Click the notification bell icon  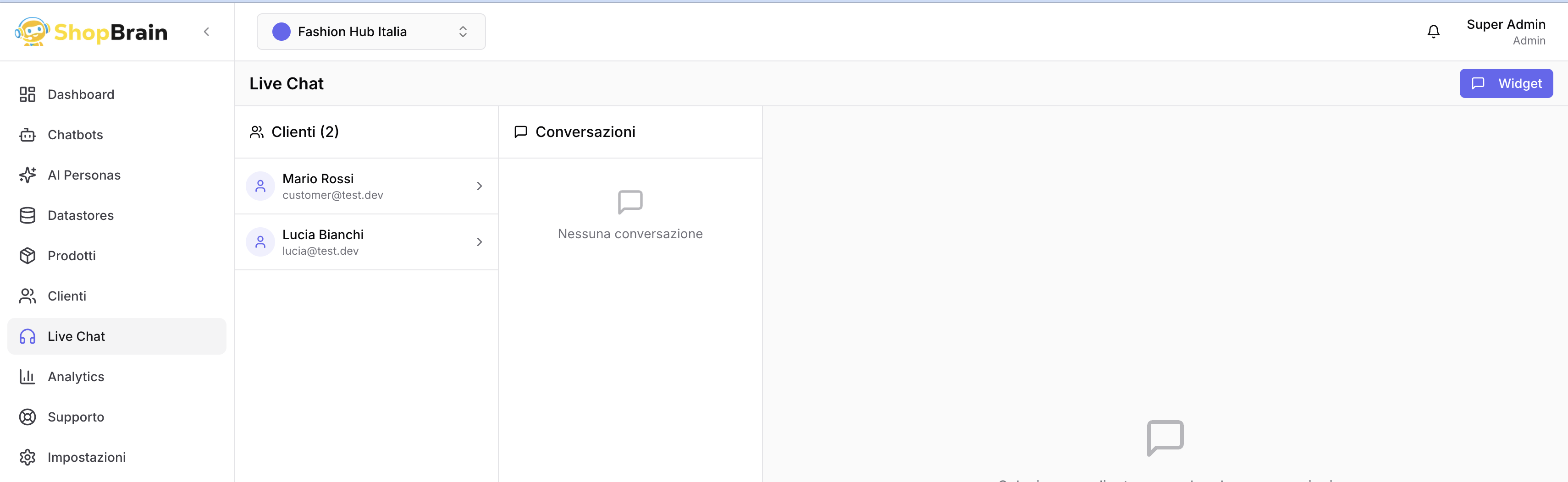coord(1433,32)
